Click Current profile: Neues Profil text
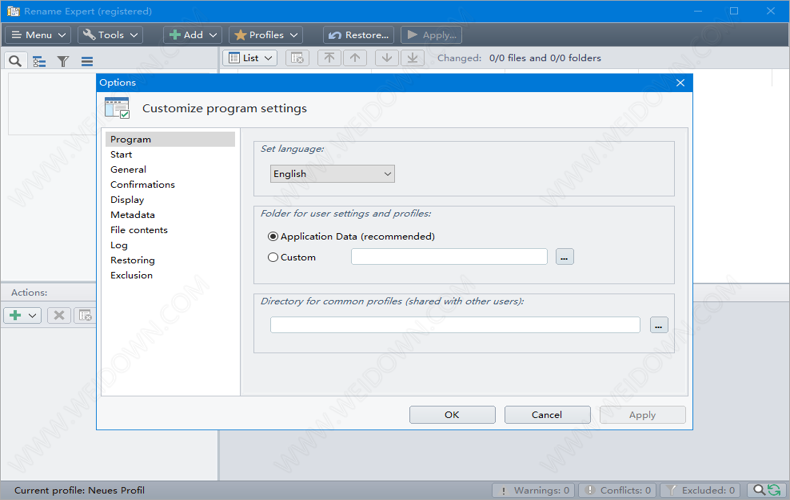Viewport: 790px width, 500px height. (x=79, y=490)
